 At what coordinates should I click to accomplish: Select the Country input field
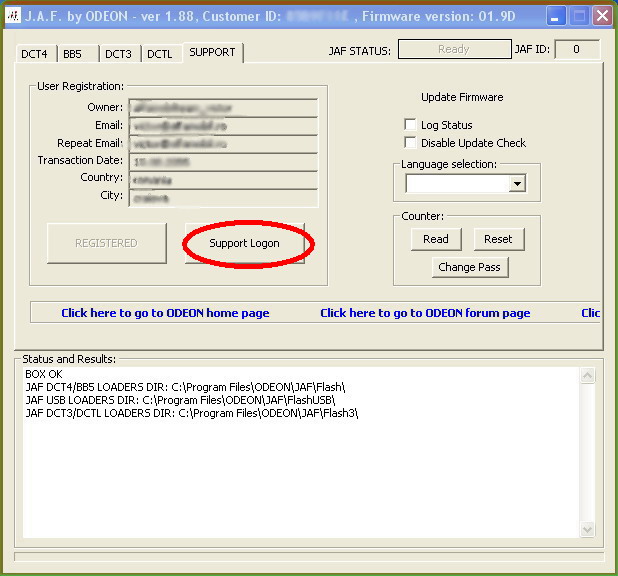click(223, 180)
